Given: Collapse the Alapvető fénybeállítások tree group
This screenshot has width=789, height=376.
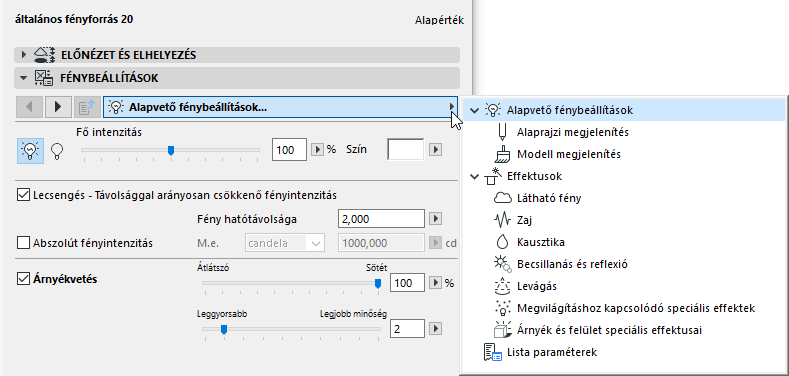Looking at the screenshot, I should 474,110.
